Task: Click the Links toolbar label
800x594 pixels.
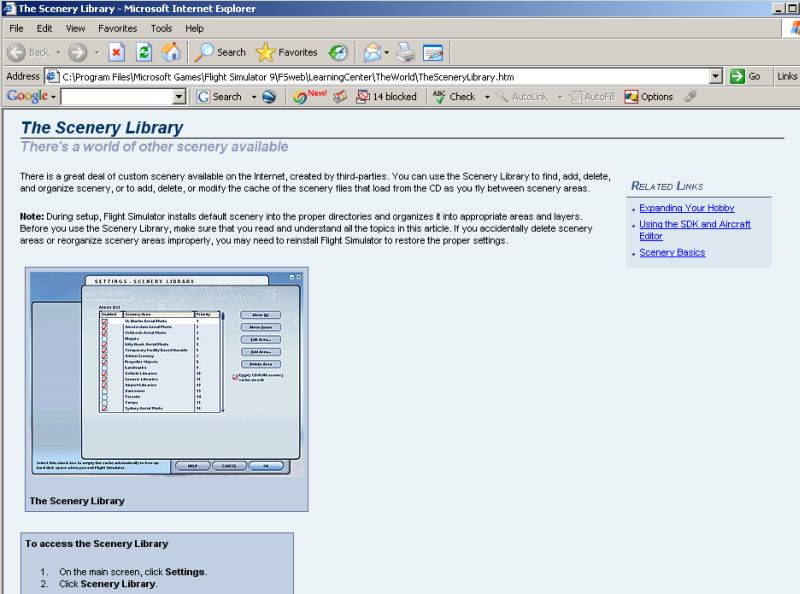Action: (787, 77)
